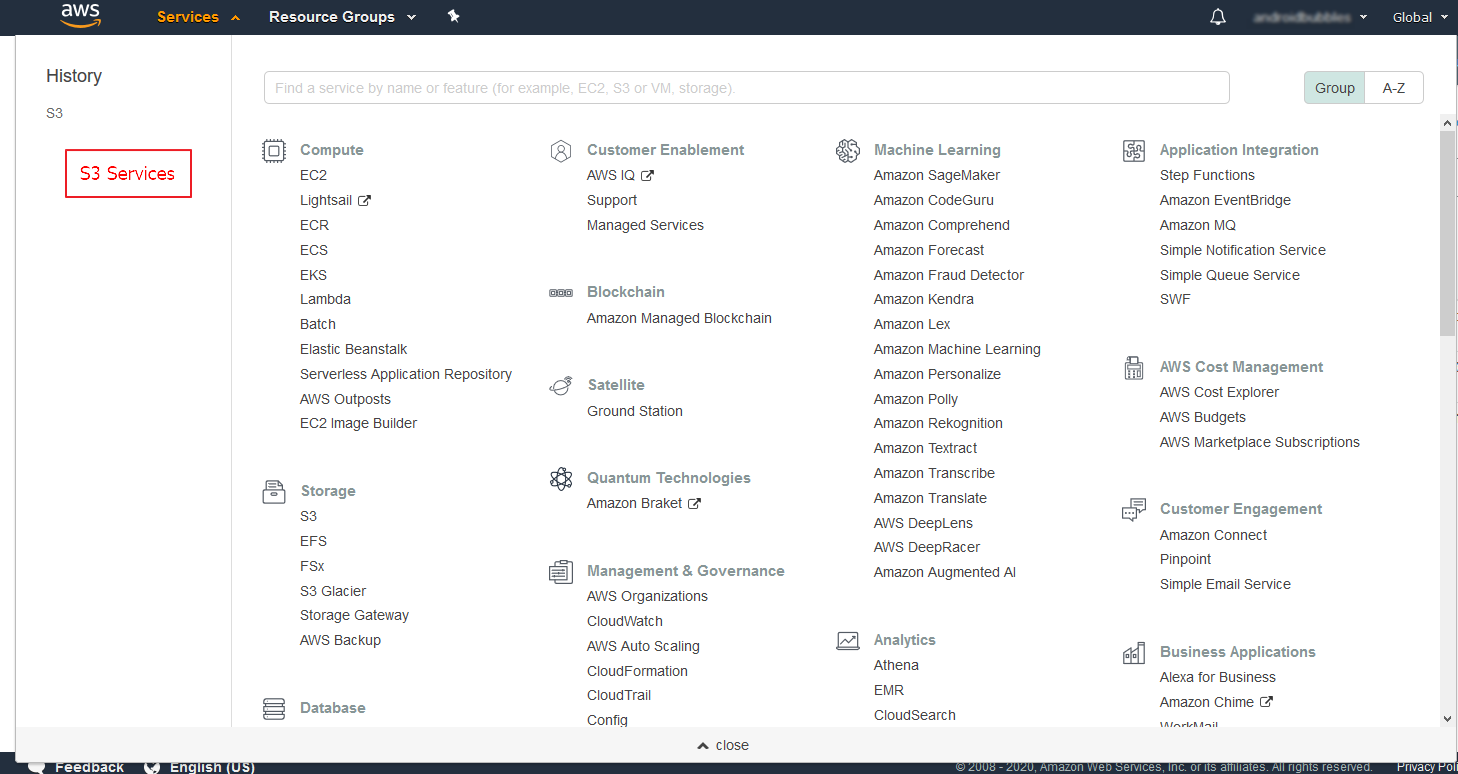Open the CloudWatch service

[x=625, y=621]
